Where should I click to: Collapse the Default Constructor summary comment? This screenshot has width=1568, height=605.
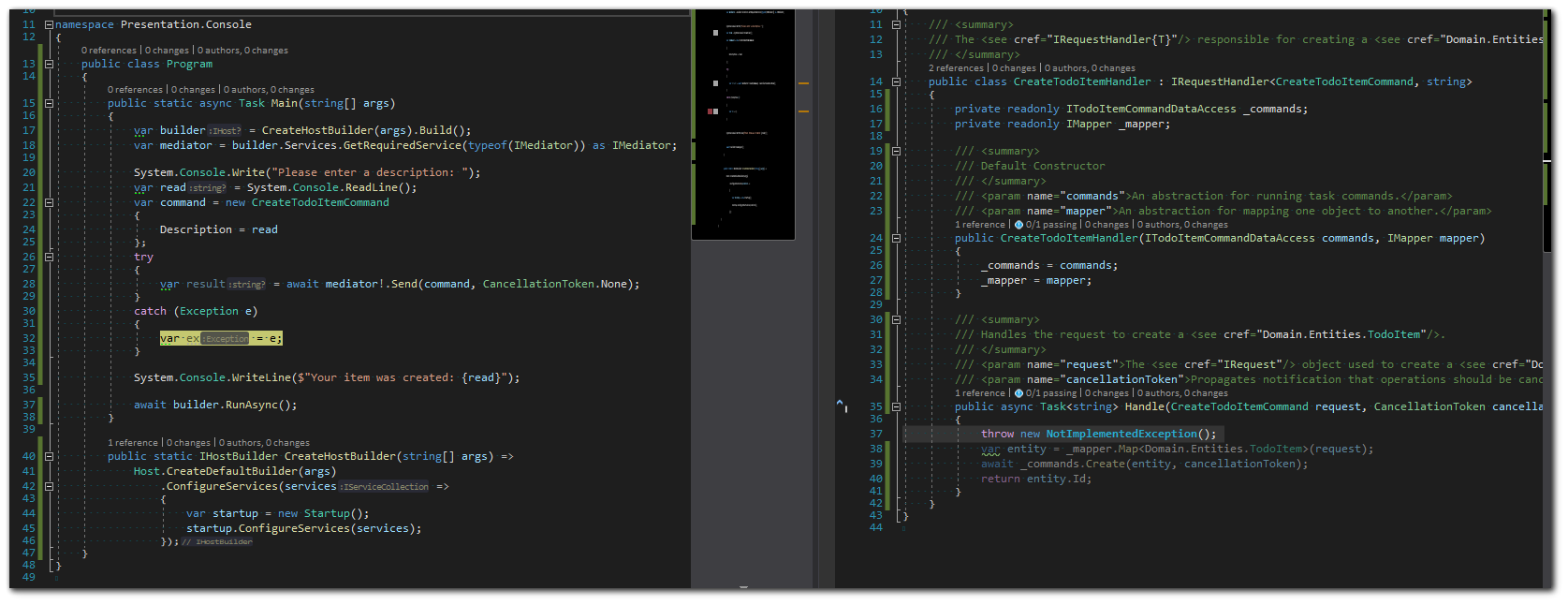click(896, 151)
